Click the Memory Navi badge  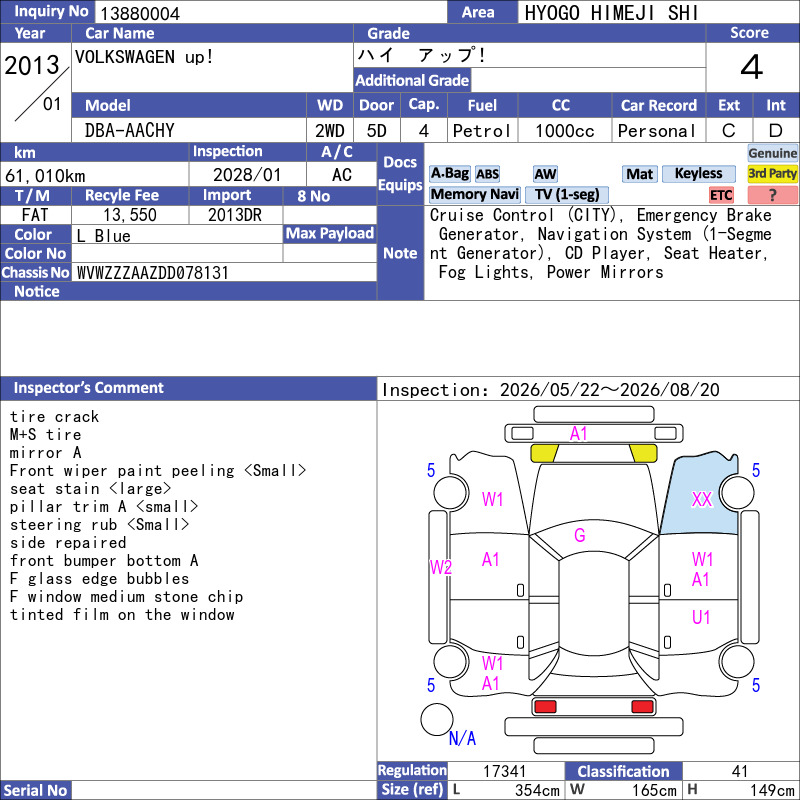[474, 194]
